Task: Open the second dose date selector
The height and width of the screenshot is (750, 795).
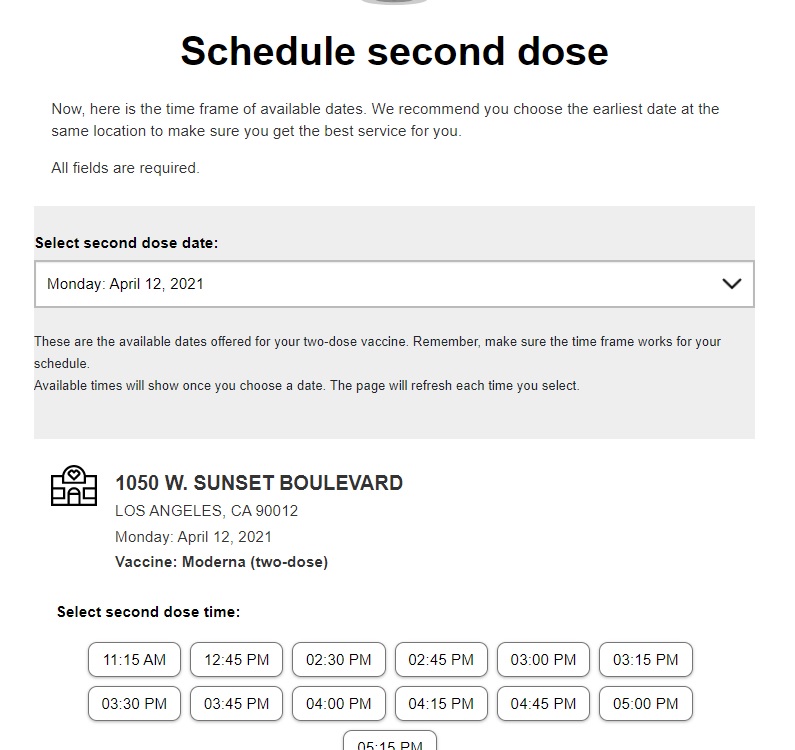Action: [x=380, y=284]
